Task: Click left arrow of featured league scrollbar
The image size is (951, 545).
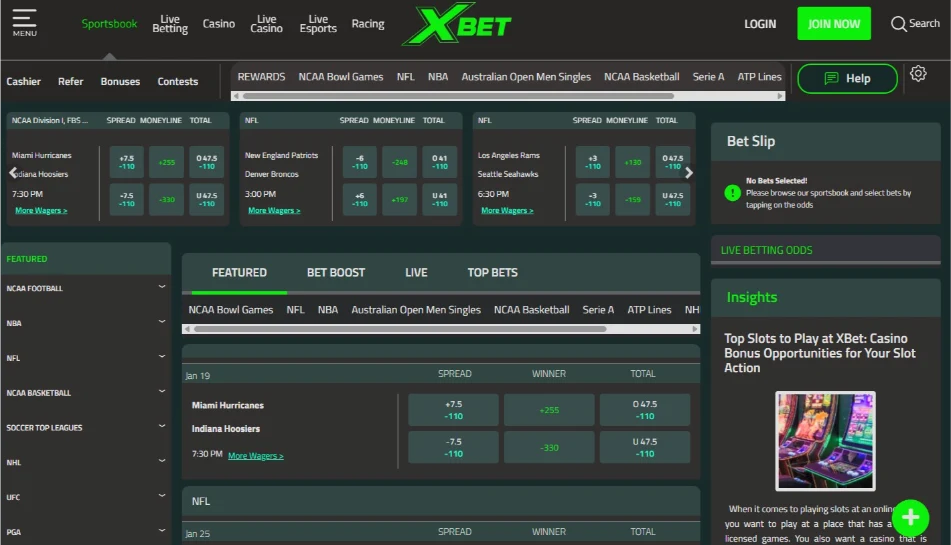Action: pos(187,329)
